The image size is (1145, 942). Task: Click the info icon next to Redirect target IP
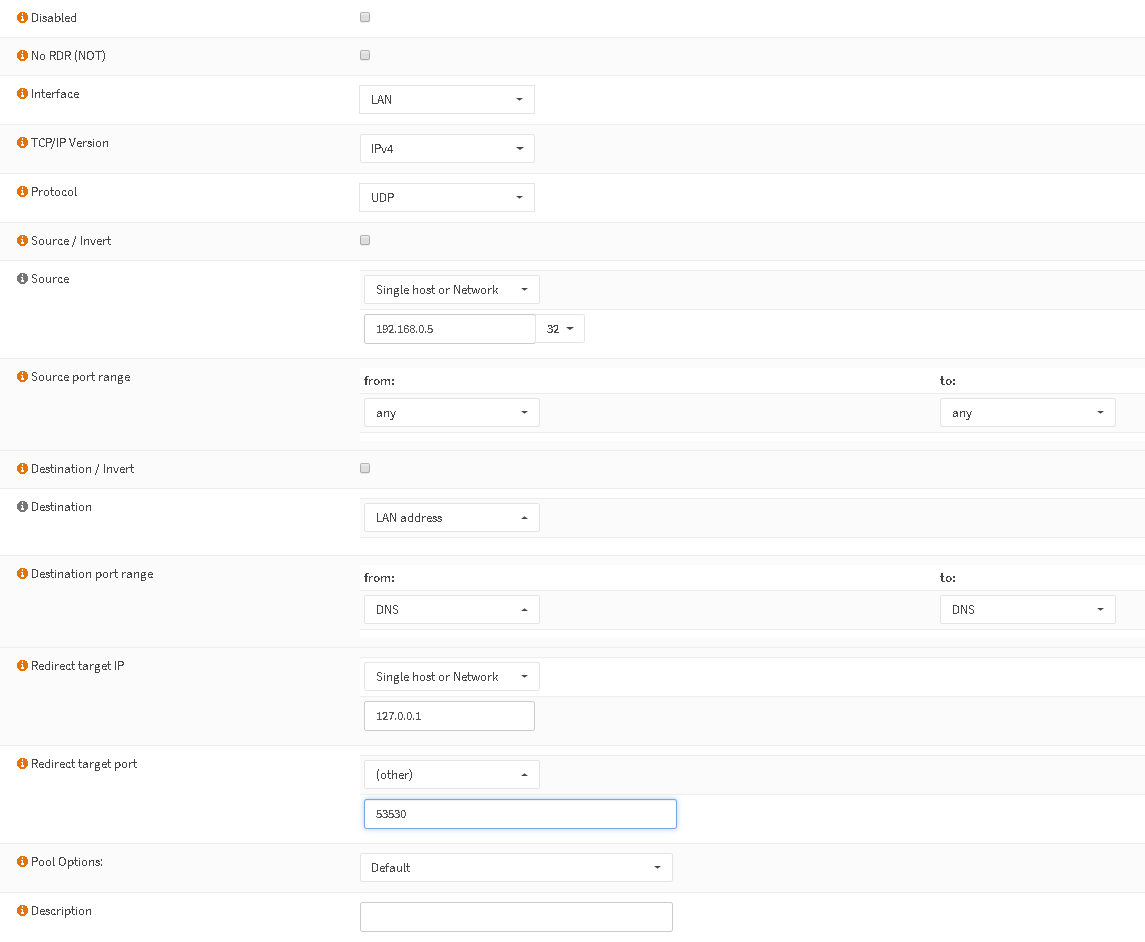click(22, 665)
